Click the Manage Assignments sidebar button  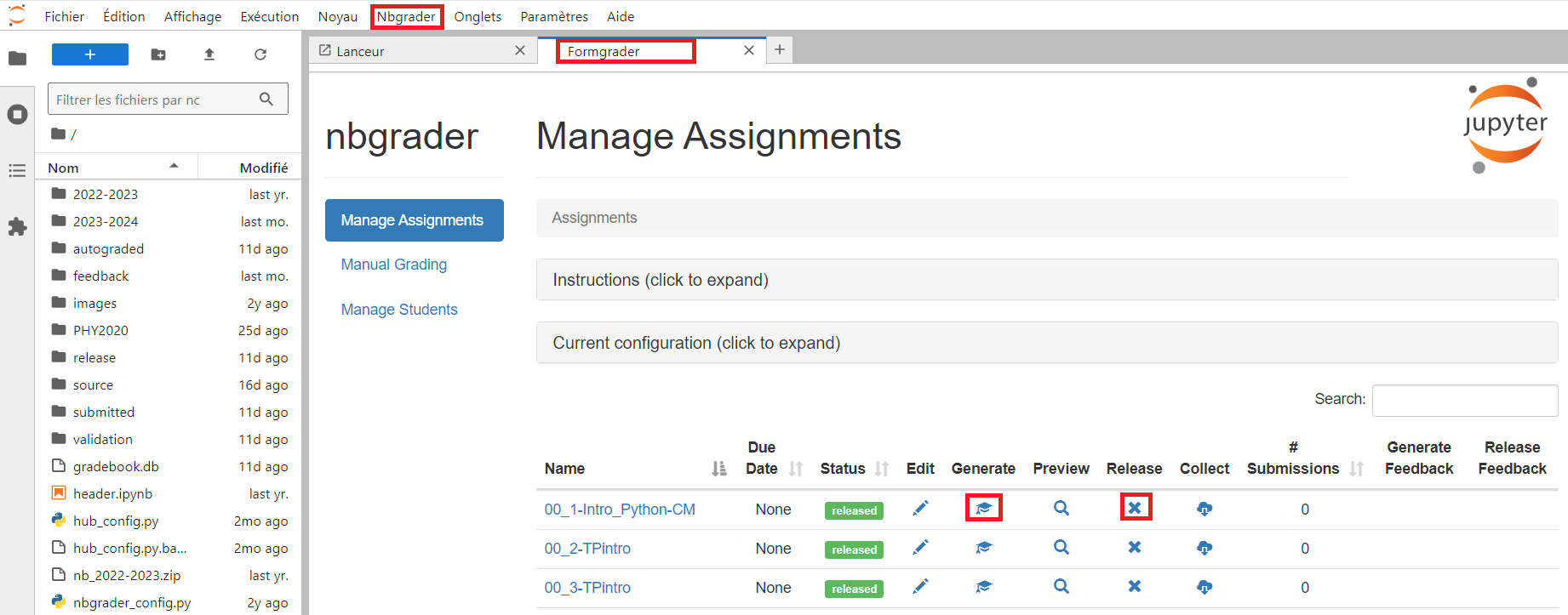point(415,220)
